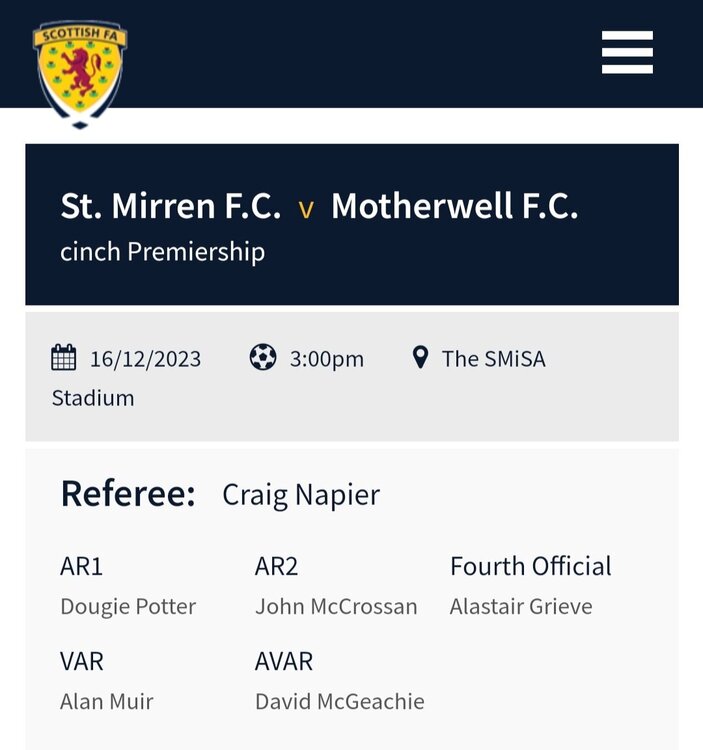Click the football icon beside kick-off time
703x750 pixels.
coord(263,357)
